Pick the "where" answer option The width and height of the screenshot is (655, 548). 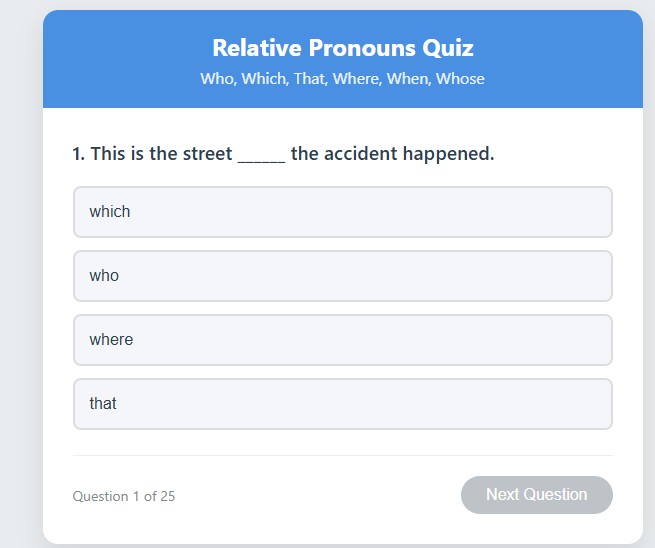coord(342,340)
